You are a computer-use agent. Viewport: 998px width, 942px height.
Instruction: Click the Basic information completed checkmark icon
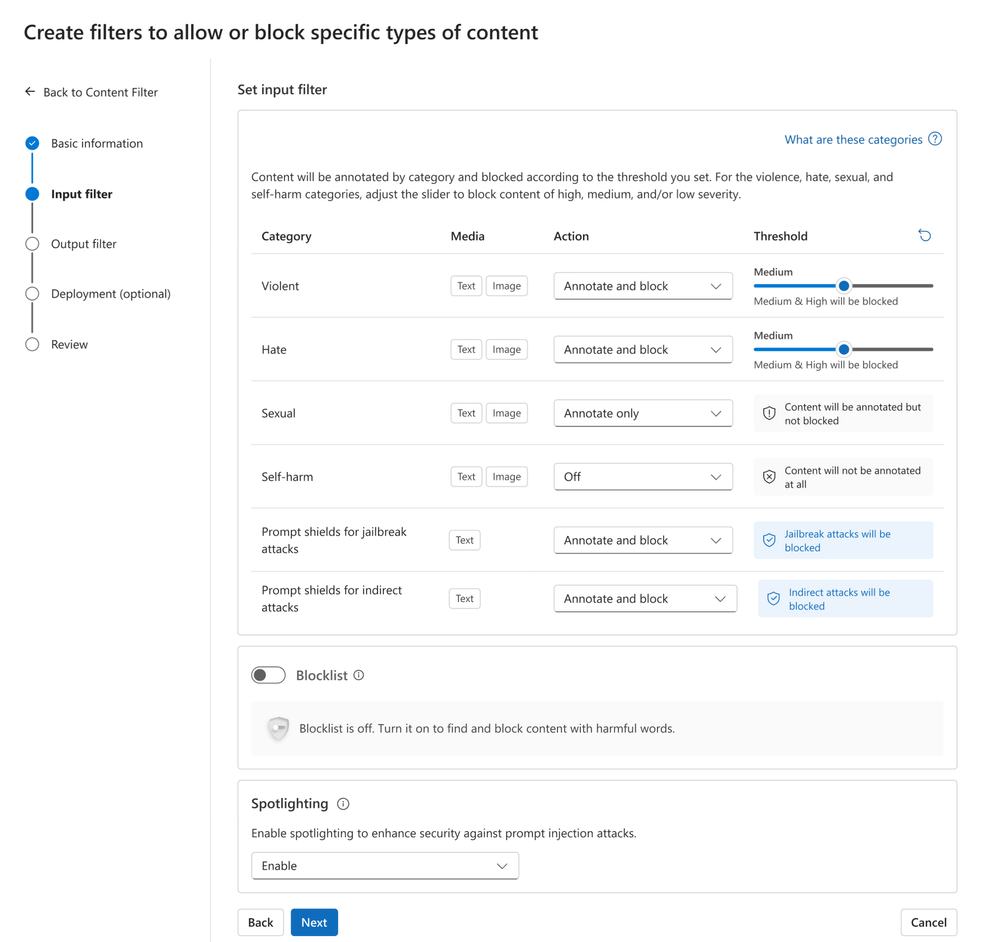32,143
